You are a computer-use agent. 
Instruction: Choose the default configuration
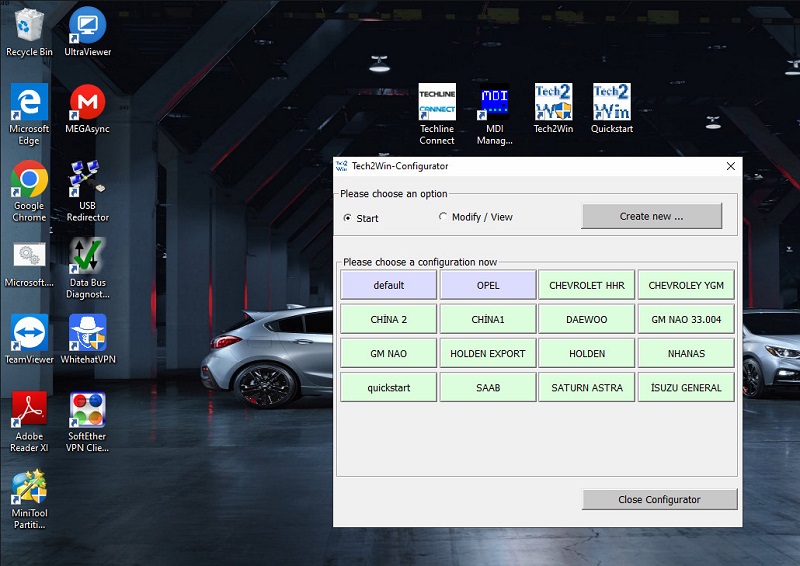tap(388, 285)
